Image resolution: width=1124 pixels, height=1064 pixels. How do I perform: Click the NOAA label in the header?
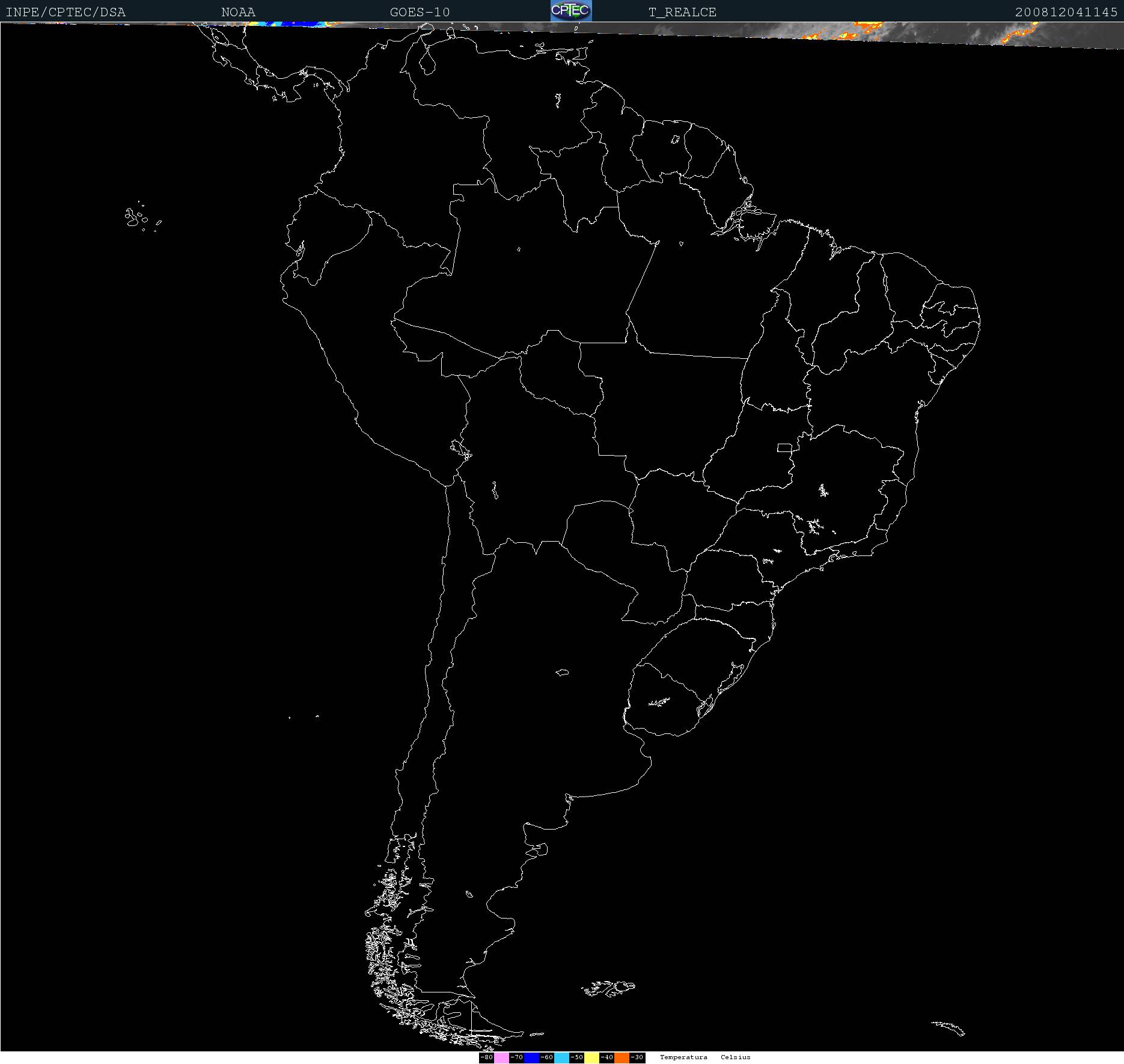(239, 12)
